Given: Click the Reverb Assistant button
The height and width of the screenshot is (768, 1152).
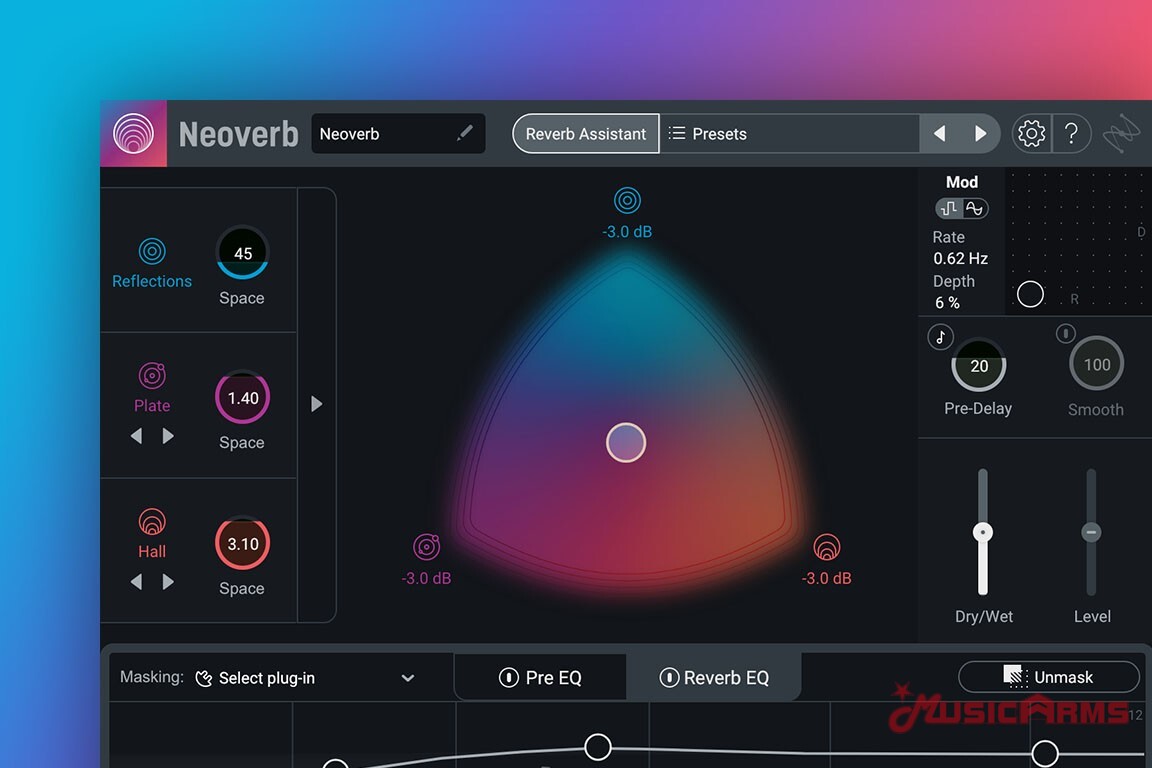Looking at the screenshot, I should pos(586,133).
